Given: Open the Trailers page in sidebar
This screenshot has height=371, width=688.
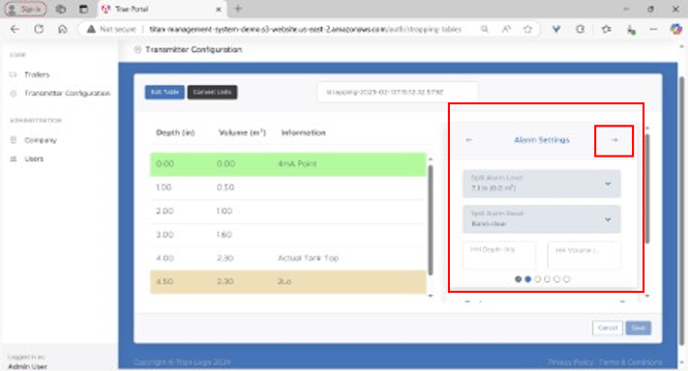Looking at the screenshot, I should point(37,75).
